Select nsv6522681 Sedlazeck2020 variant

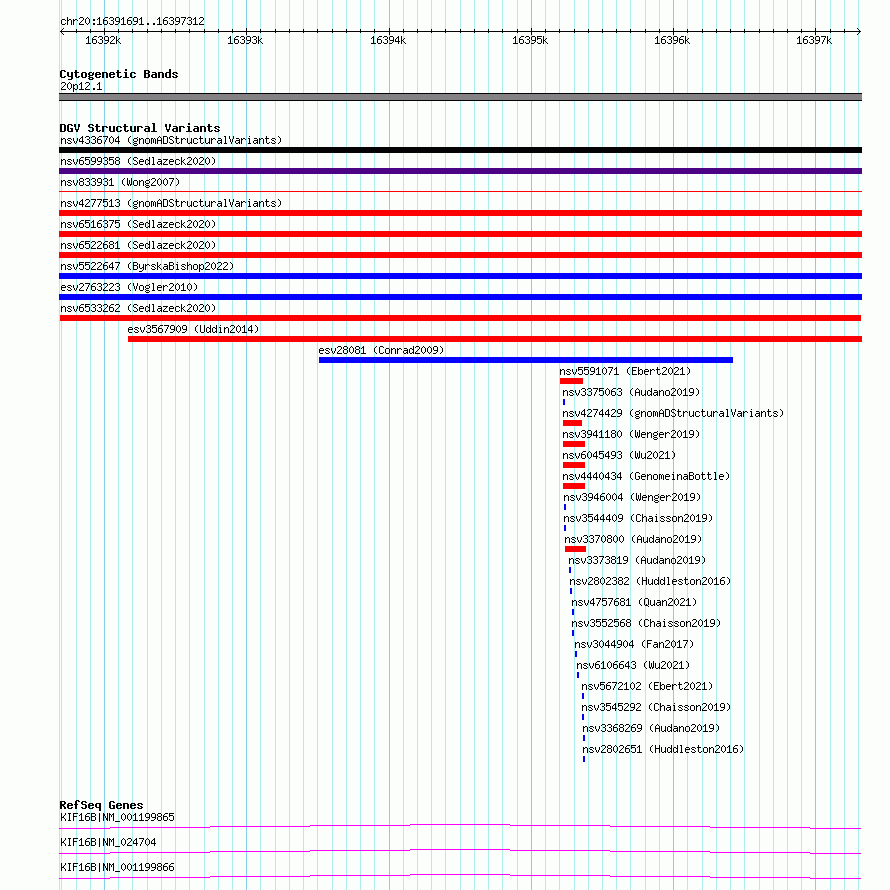pos(138,245)
